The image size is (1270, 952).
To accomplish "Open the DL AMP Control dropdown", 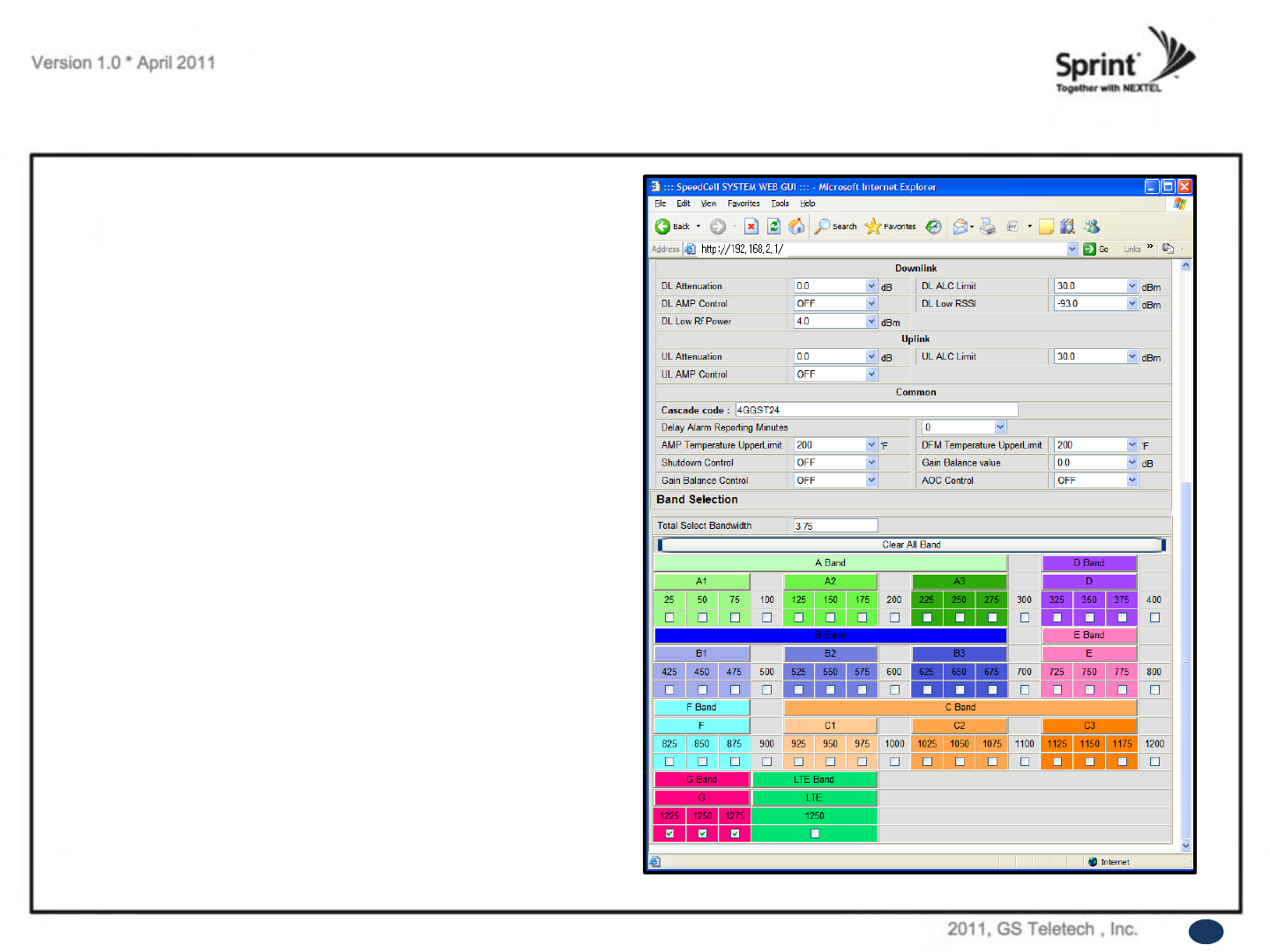I will (871, 304).
